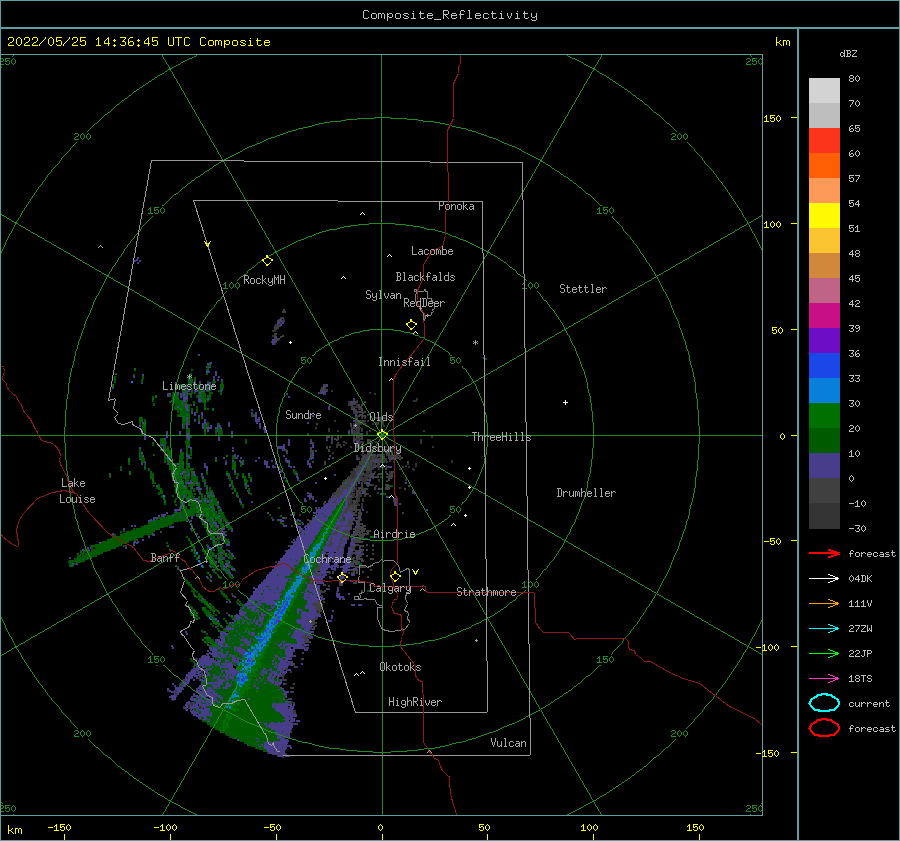The width and height of the screenshot is (900, 841).
Task: Click the magenta 18TS arrow in legend
Action: [824, 679]
